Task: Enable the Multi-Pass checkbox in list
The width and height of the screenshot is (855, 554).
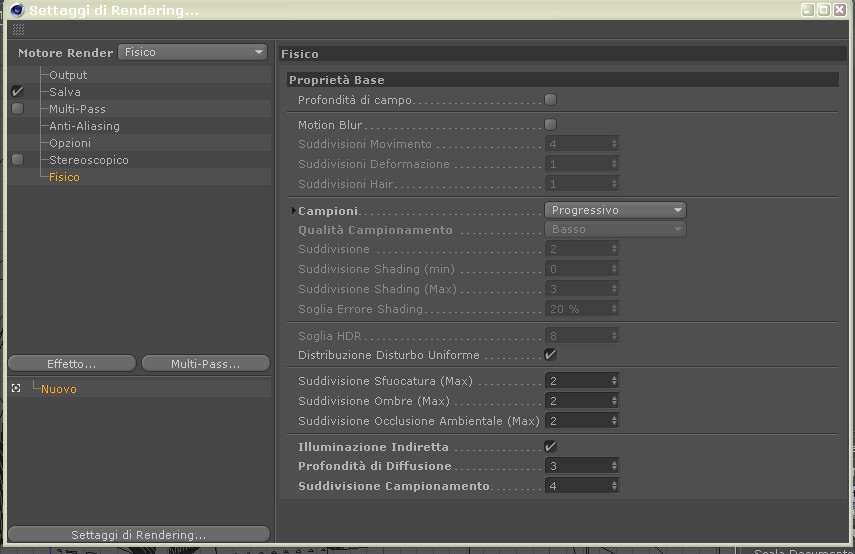Action: [x=17, y=109]
